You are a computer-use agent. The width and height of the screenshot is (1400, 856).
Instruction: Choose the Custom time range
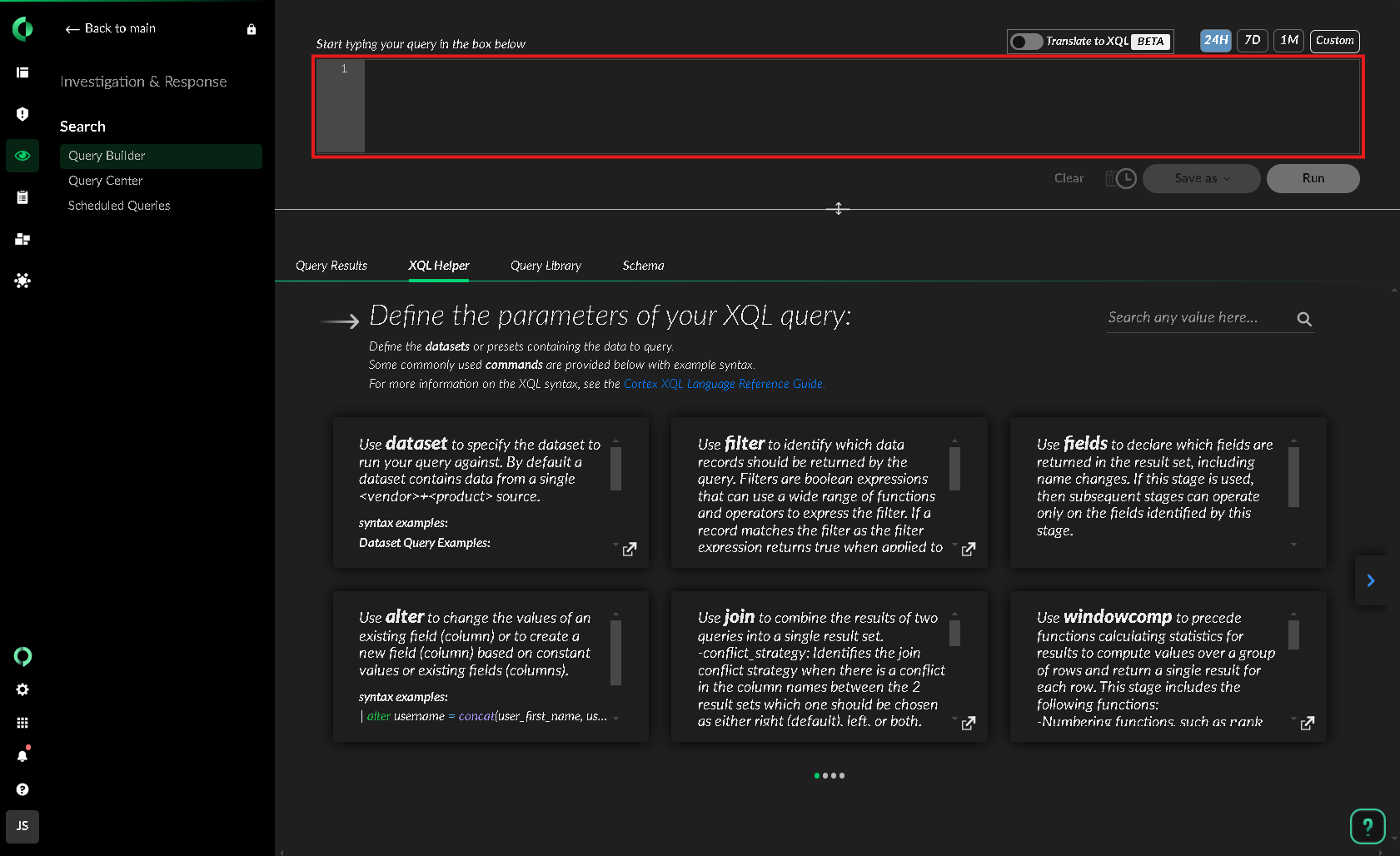click(x=1335, y=41)
